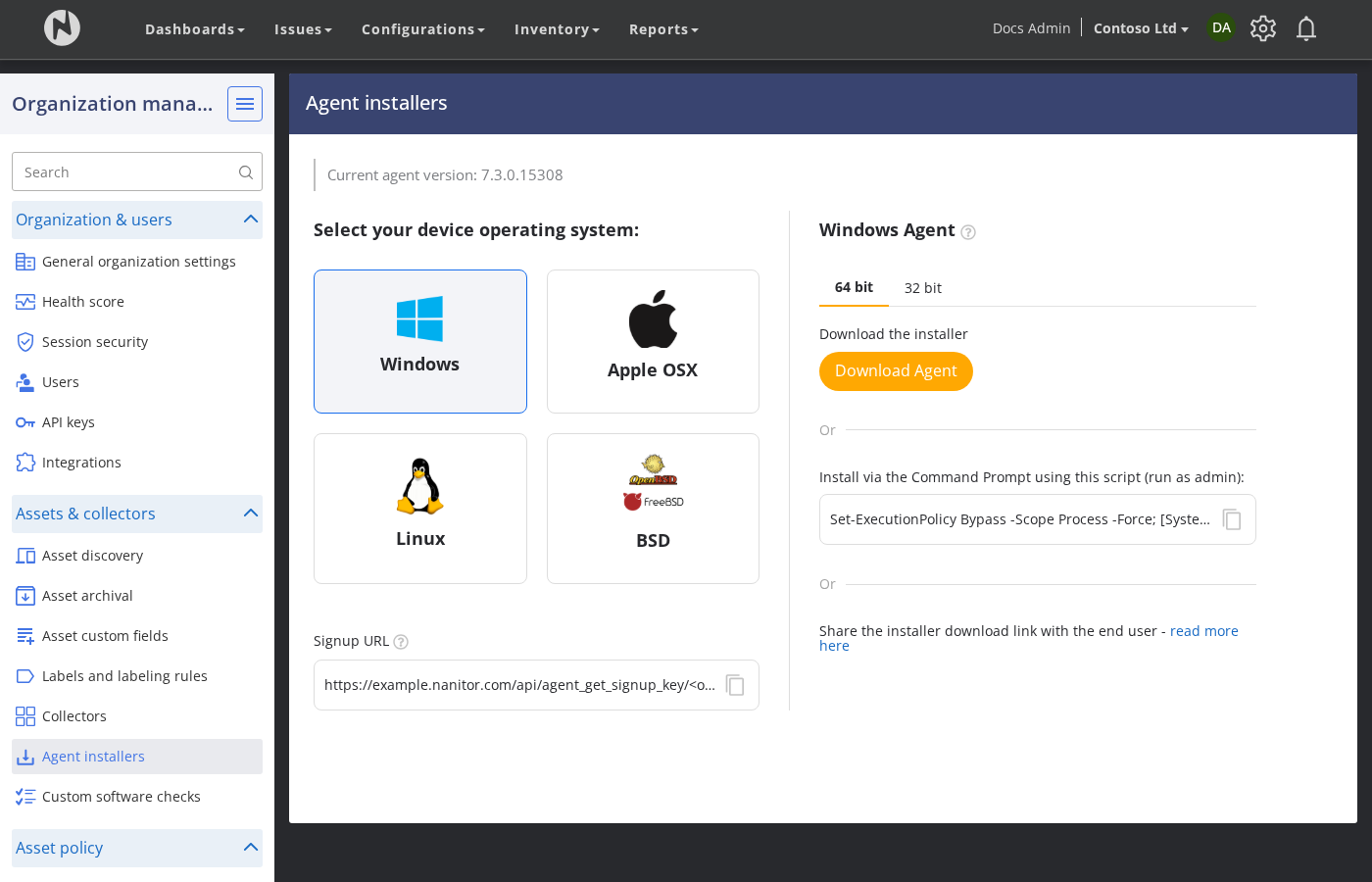Open settings gear in top bar

pos(1263,28)
